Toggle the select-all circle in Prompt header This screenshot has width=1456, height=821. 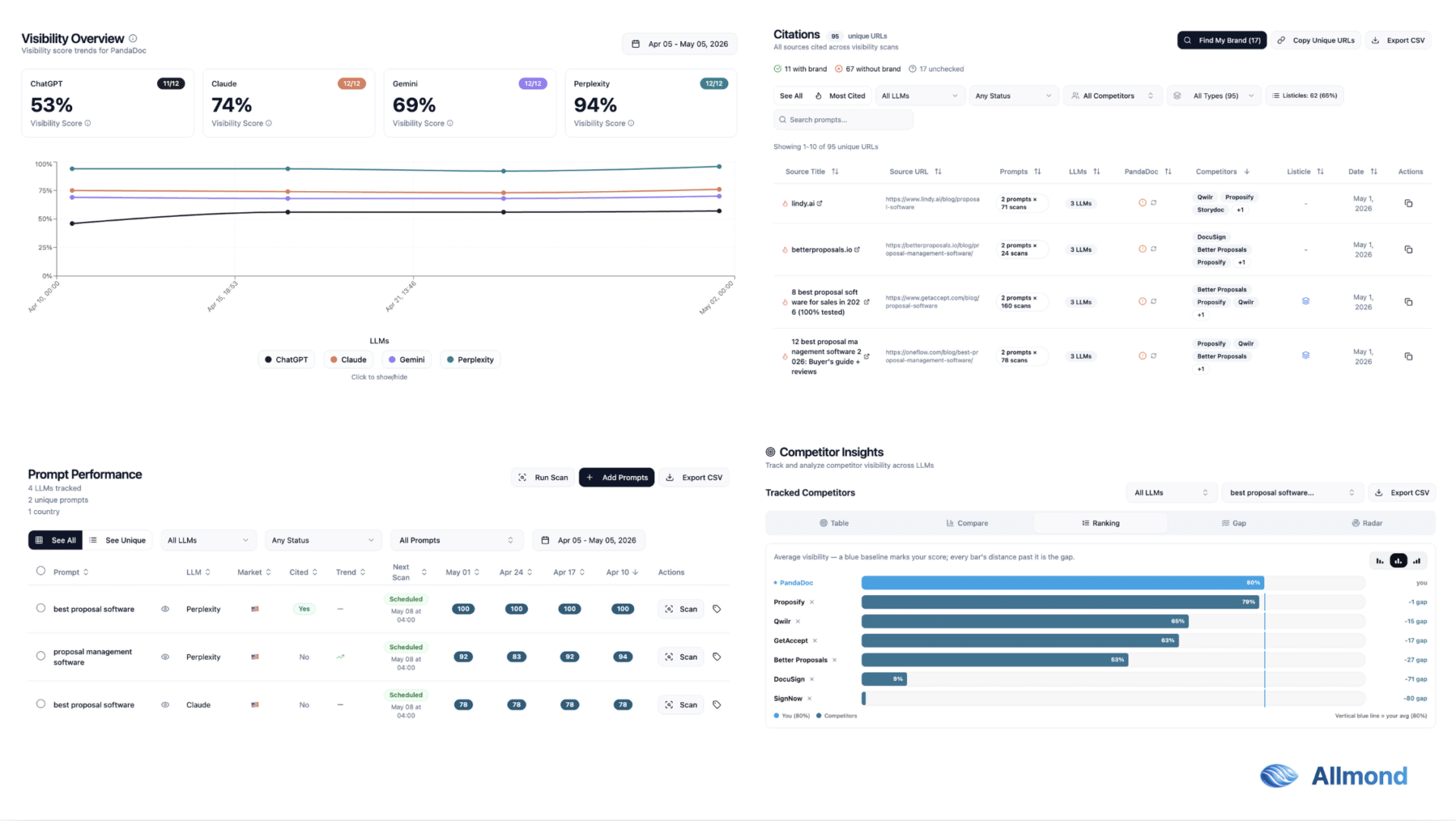tap(41, 571)
